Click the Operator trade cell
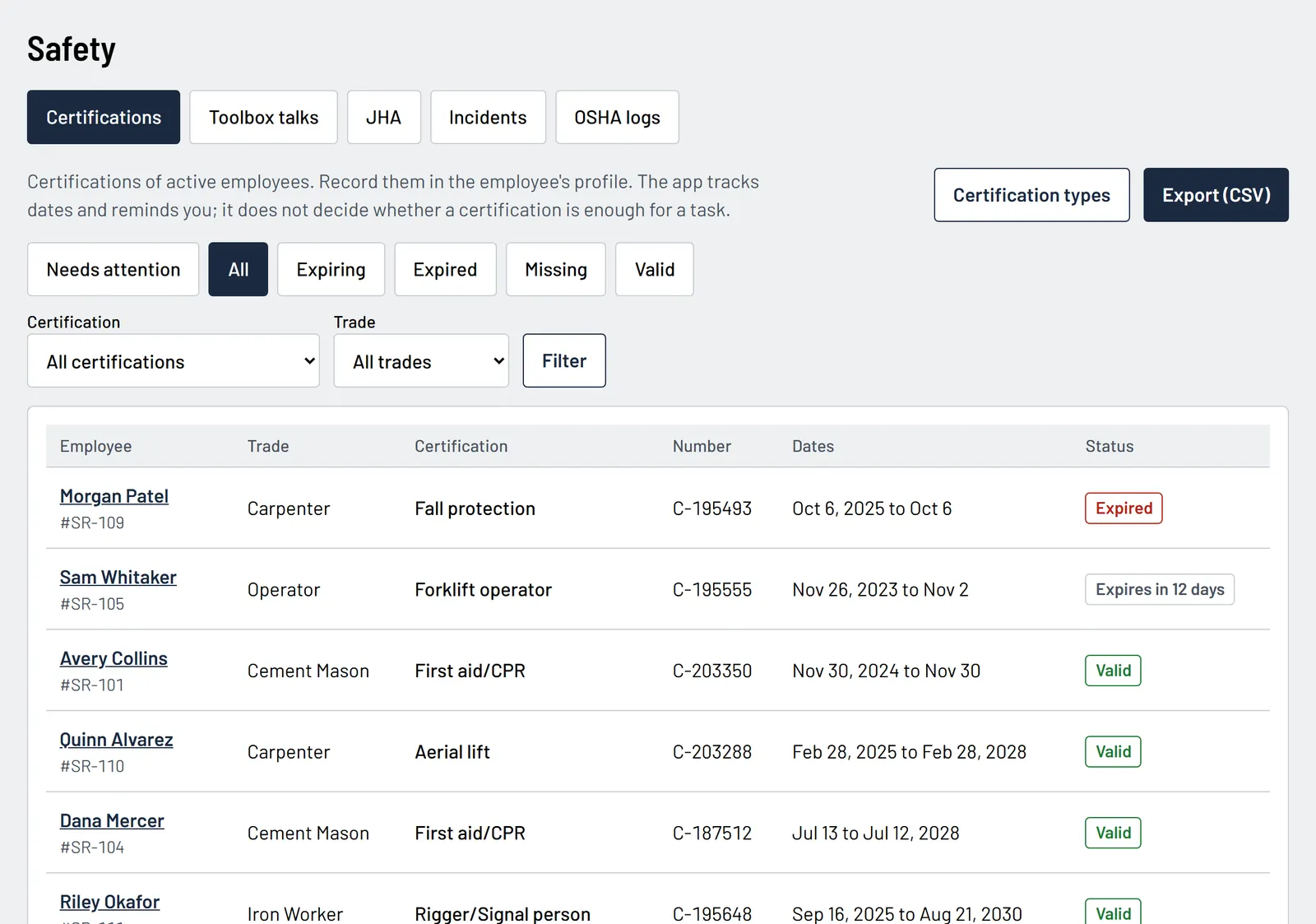Screen dimensions: 1316x924 click(284, 590)
